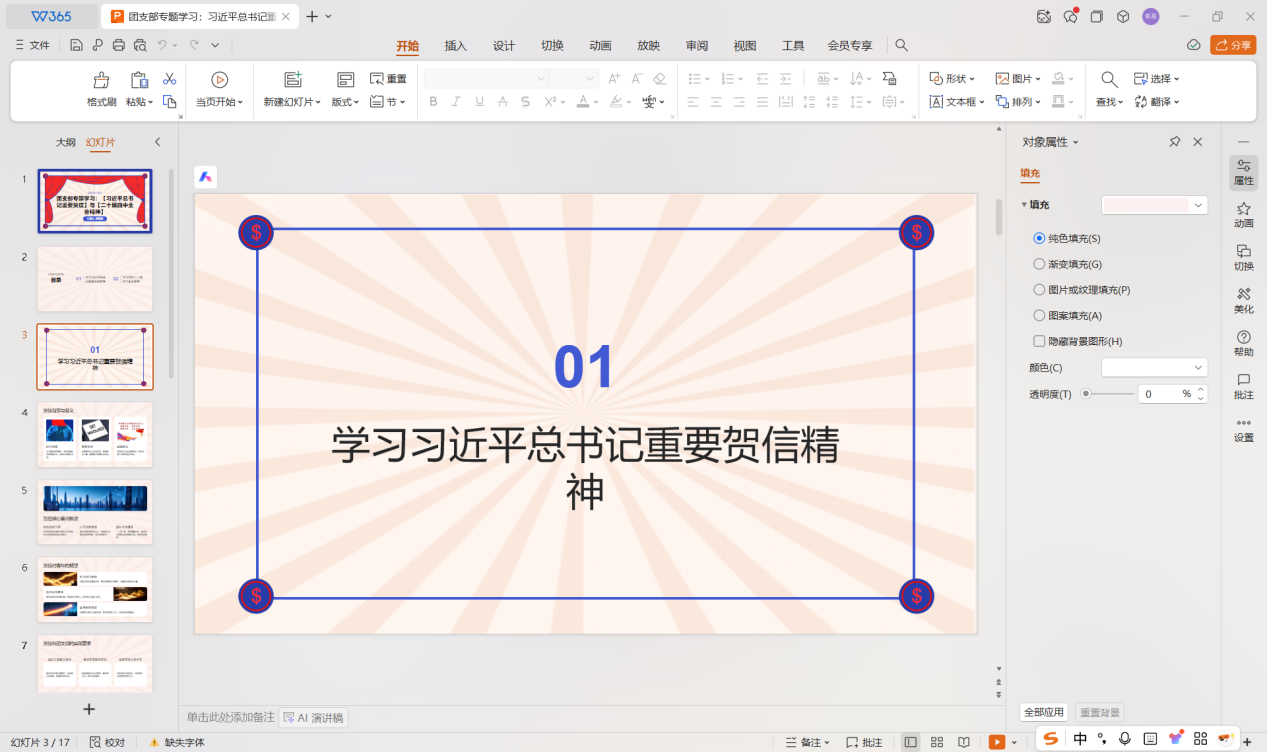The width and height of the screenshot is (1267, 752).
Task: Click the New Slide (新建幻灯片) icon
Action: tap(292, 81)
